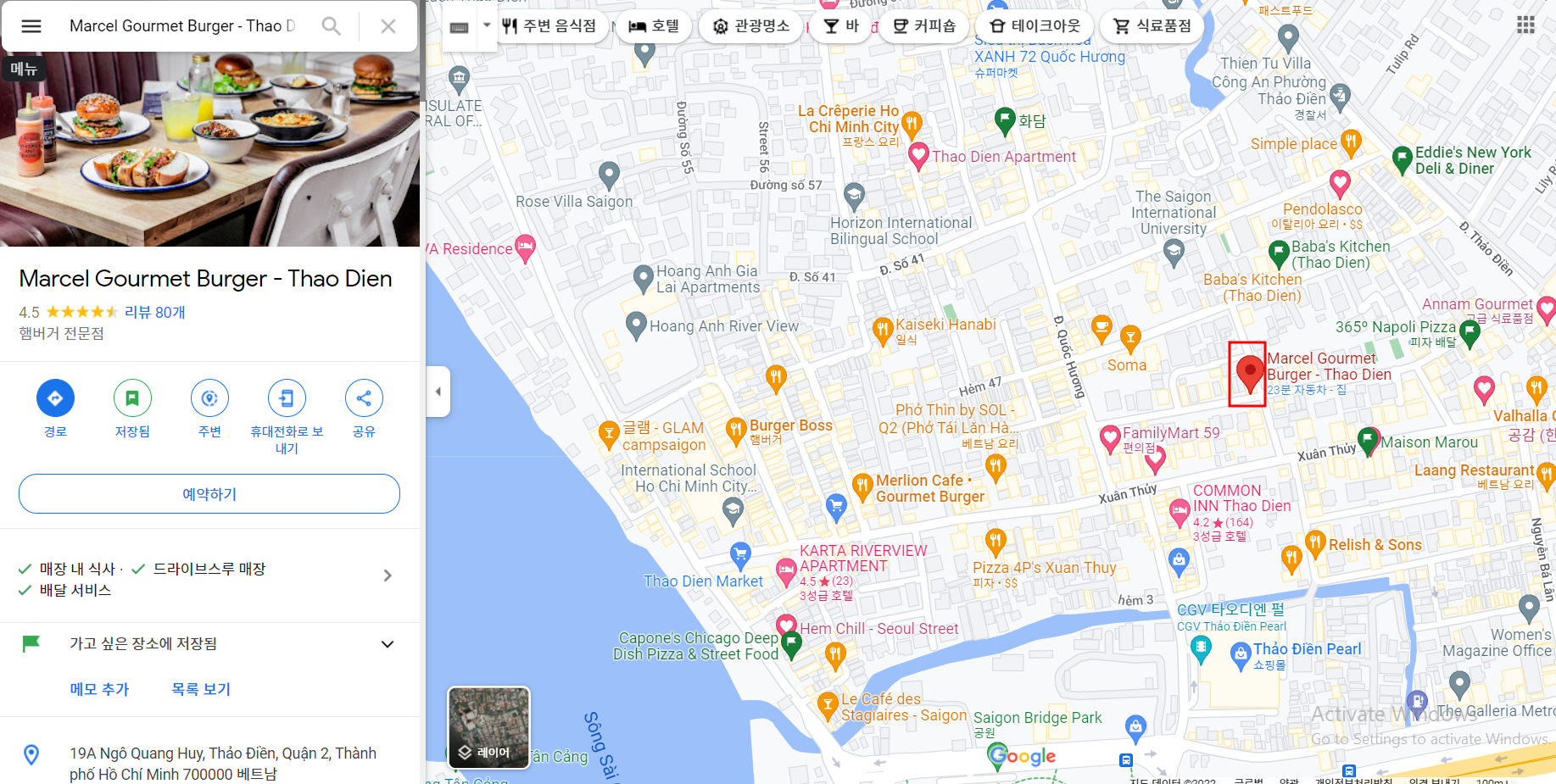Switch layers with the 레이어 thumbnail
This screenshot has height=784, width=1556.
tap(489, 728)
